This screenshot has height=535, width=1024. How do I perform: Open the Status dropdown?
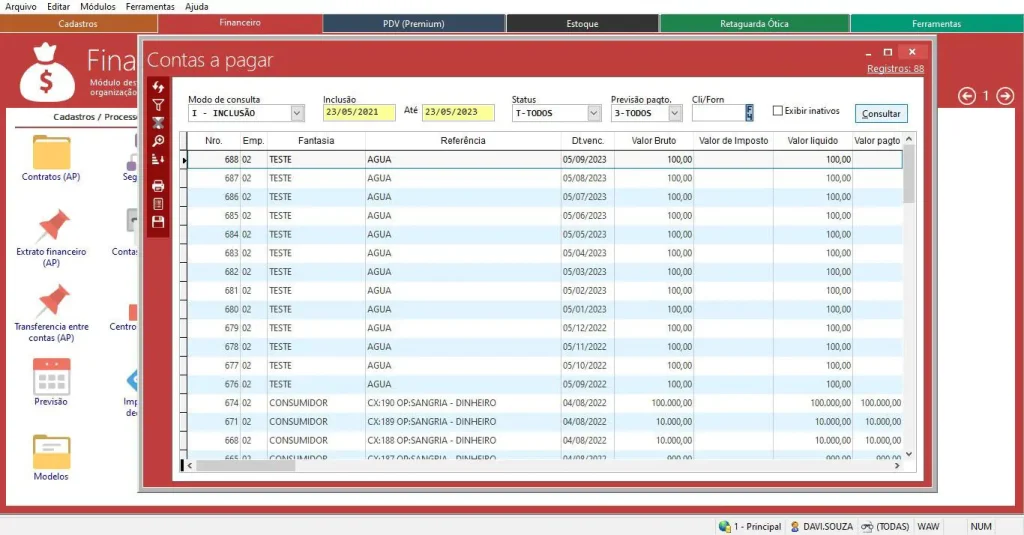point(593,114)
